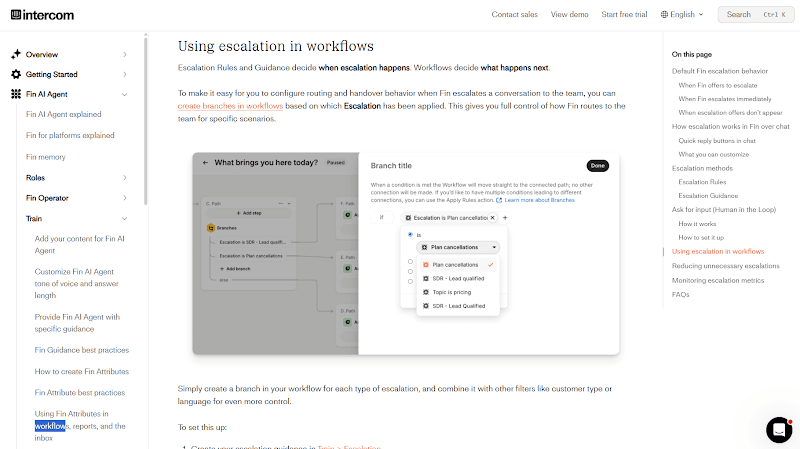Image resolution: width=800 pixels, height=449 pixels.
Task: Open Fin Guidance best practices
Action: coord(82,350)
